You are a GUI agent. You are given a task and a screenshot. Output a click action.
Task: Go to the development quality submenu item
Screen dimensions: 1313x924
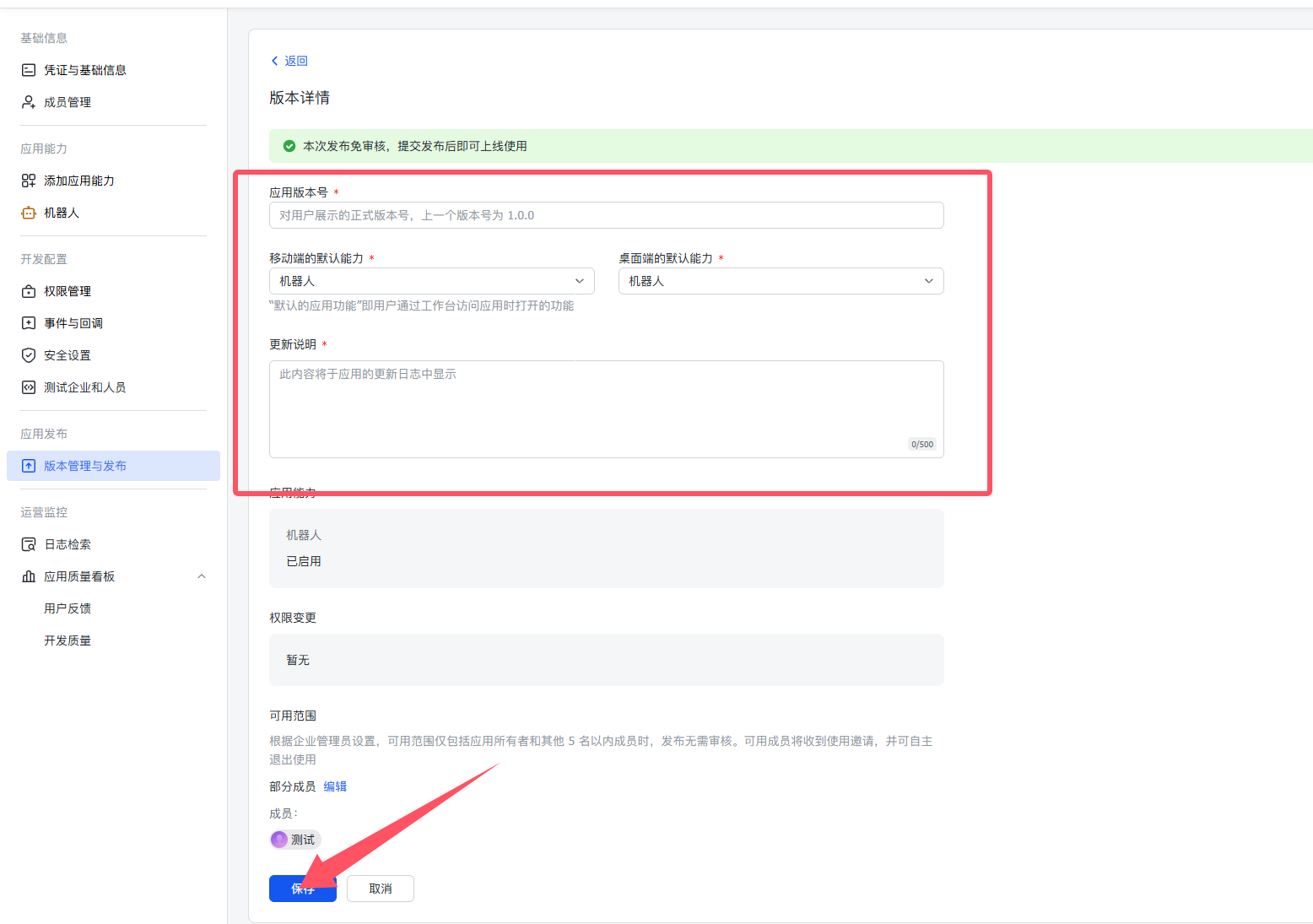coord(68,640)
